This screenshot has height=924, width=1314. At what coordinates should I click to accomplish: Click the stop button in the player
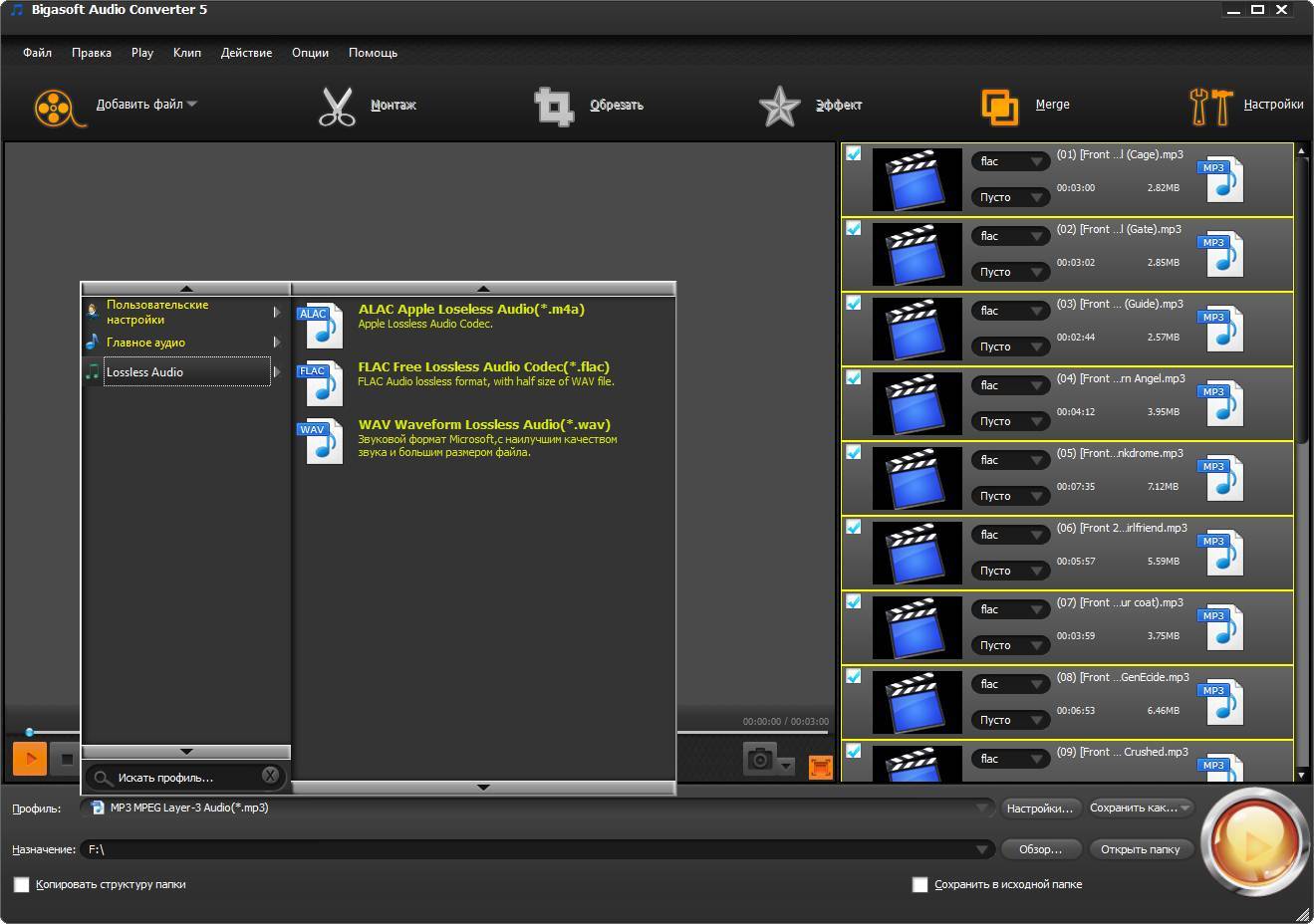click(x=66, y=759)
